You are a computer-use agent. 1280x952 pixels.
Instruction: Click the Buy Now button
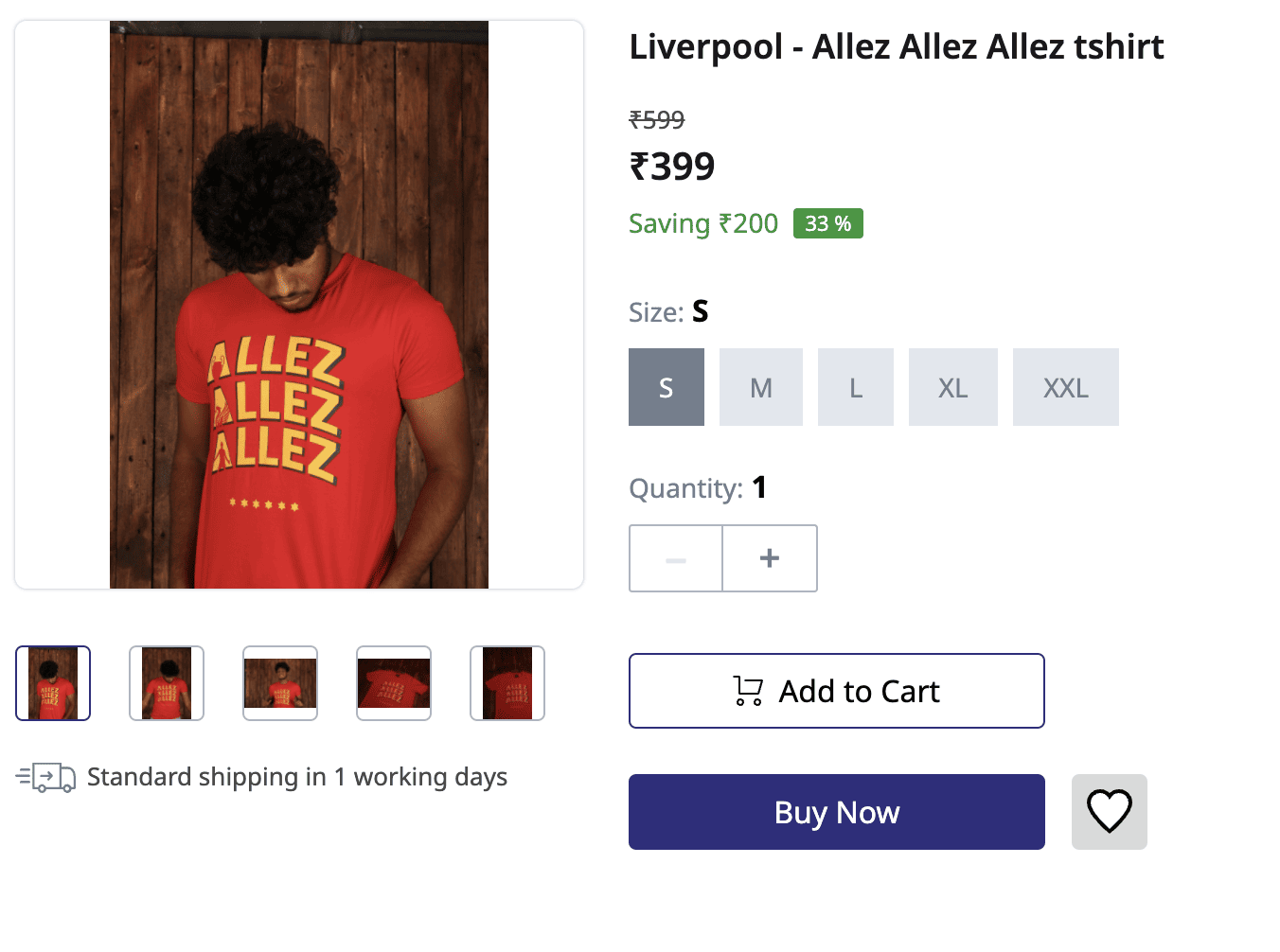click(x=837, y=812)
